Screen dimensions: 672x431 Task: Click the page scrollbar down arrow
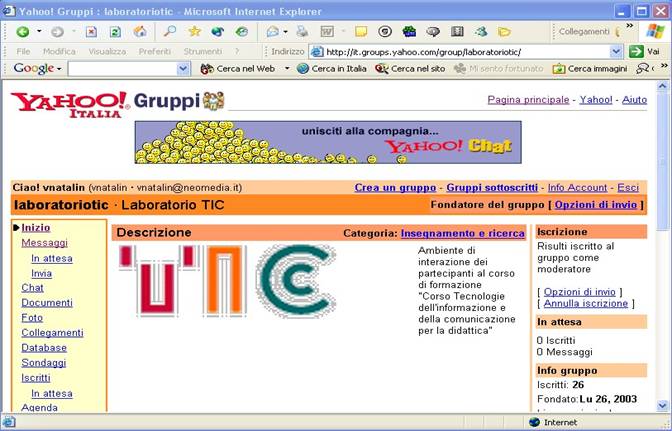[x=663, y=405]
